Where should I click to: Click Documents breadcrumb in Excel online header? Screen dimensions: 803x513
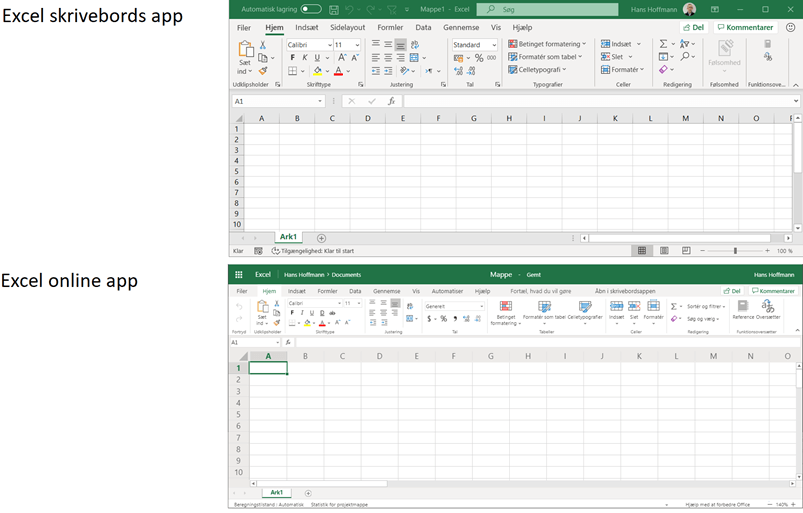pos(346,275)
